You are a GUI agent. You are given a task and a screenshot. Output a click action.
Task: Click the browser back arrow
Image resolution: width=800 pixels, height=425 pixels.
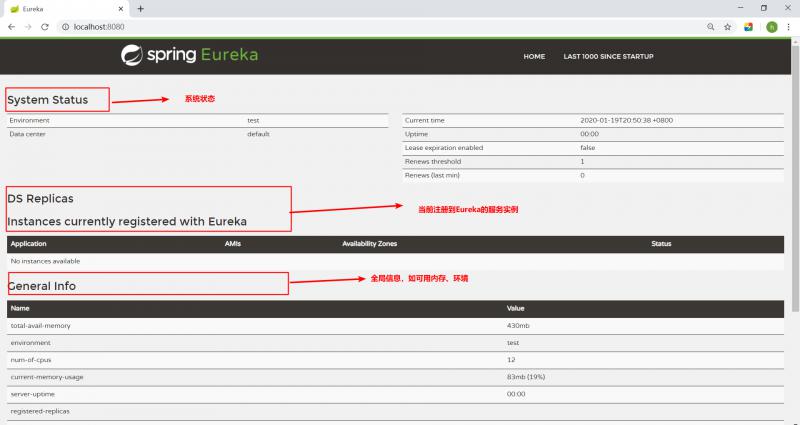11,27
